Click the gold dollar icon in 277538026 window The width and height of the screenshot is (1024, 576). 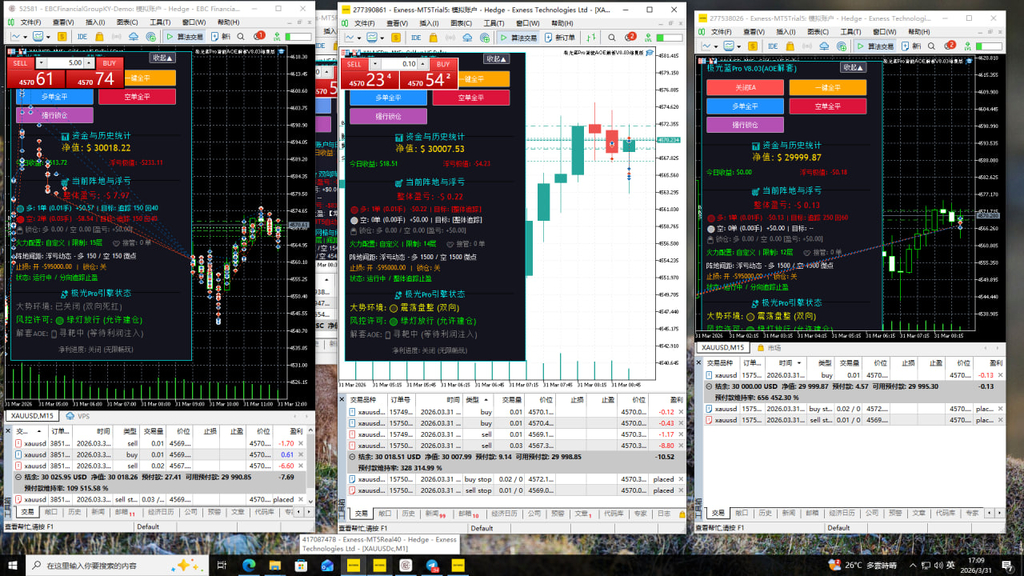pos(752,46)
